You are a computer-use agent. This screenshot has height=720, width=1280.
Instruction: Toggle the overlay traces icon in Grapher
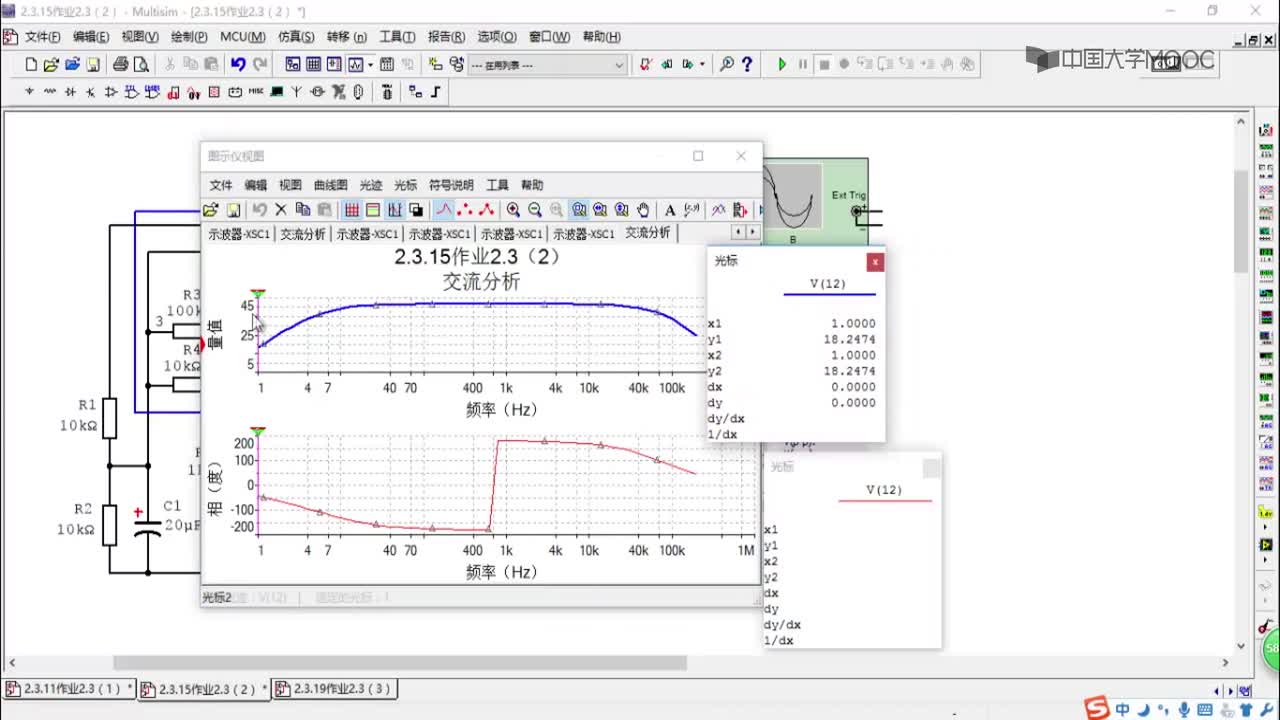coord(718,210)
